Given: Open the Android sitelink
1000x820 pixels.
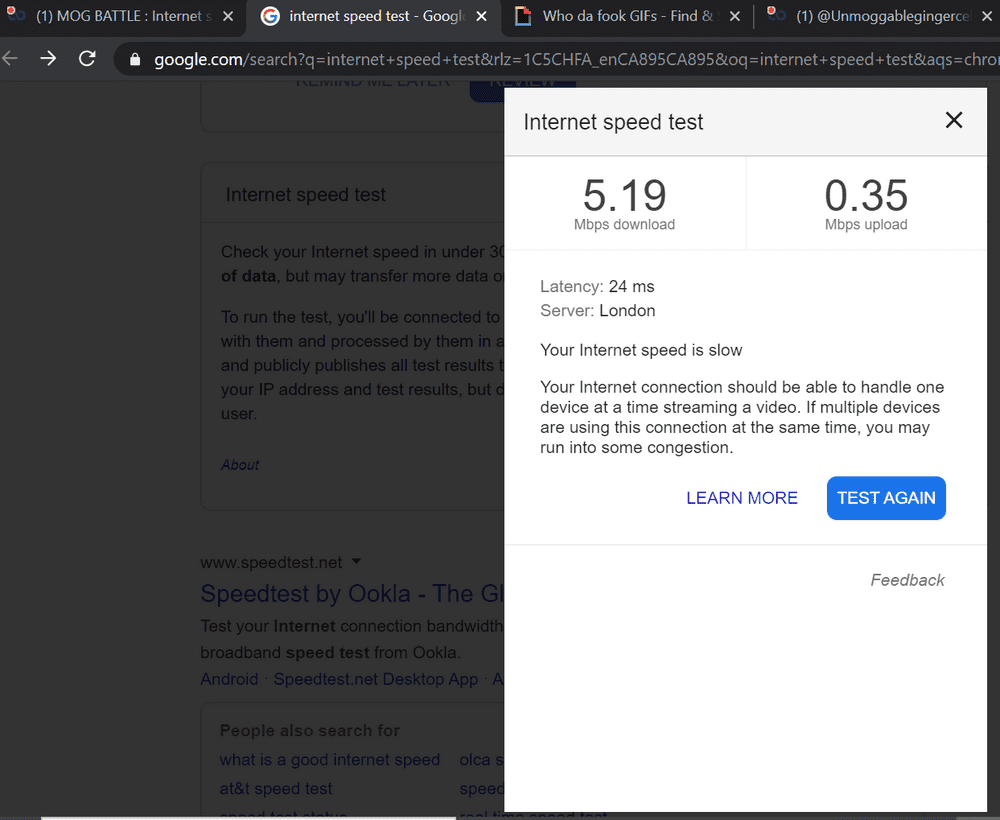Looking at the screenshot, I should point(229,679).
